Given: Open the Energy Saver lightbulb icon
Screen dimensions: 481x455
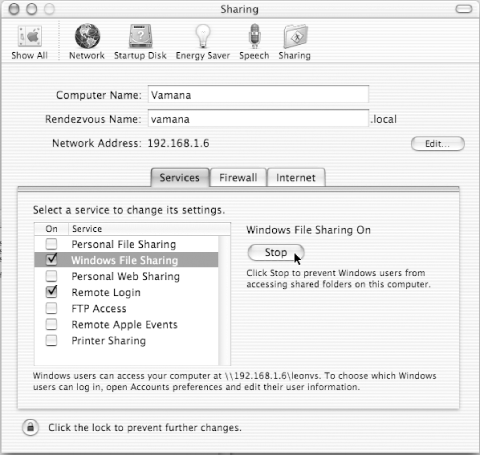Looking at the screenshot, I should (203, 36).
